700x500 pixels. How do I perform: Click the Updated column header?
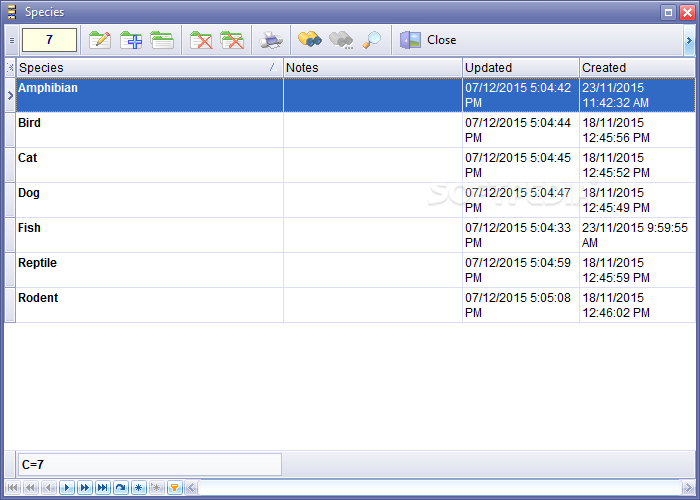[x=521, y=68]
